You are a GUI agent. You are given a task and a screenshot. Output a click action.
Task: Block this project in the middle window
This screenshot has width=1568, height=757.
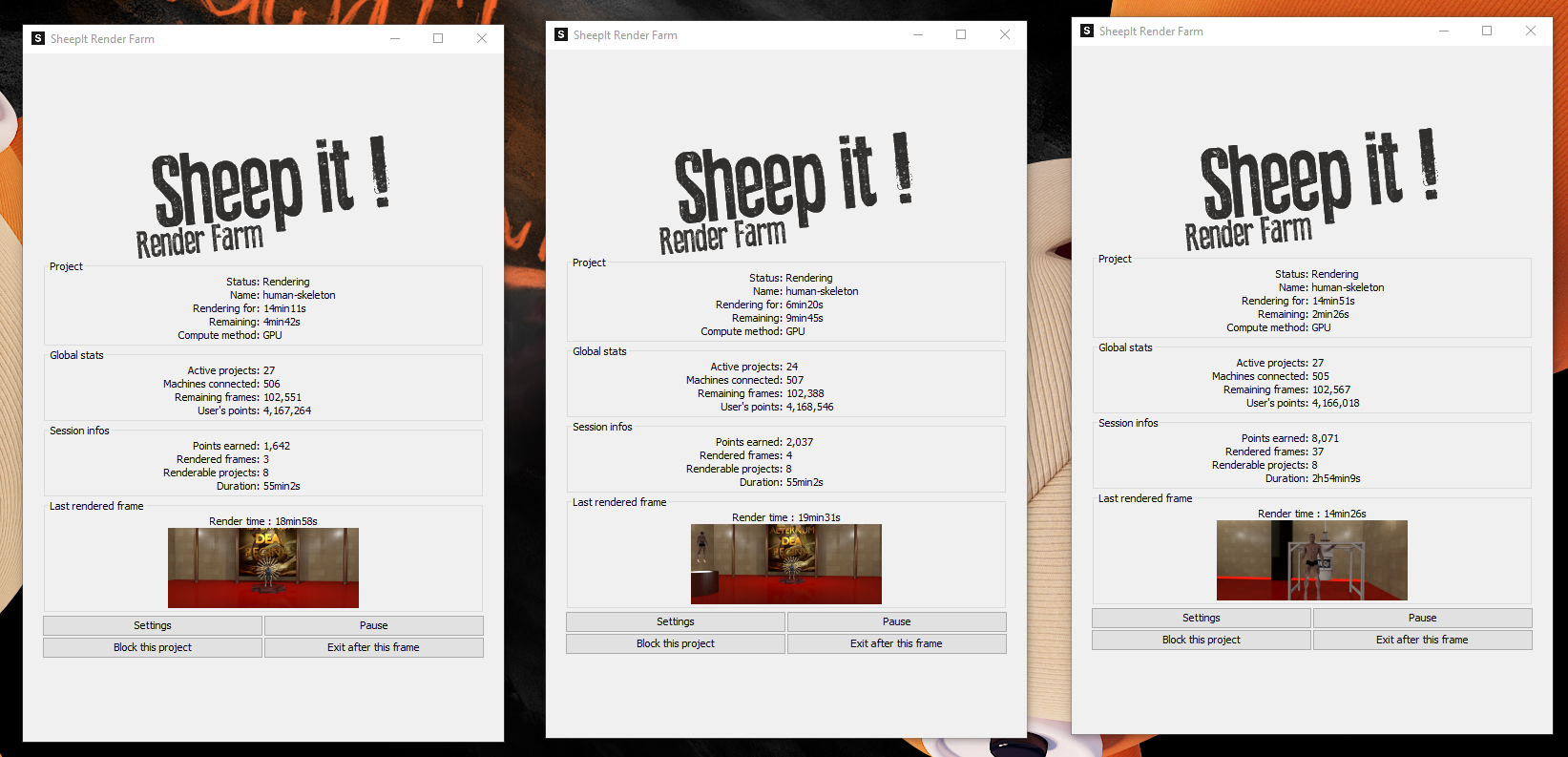tap(676, 643)
